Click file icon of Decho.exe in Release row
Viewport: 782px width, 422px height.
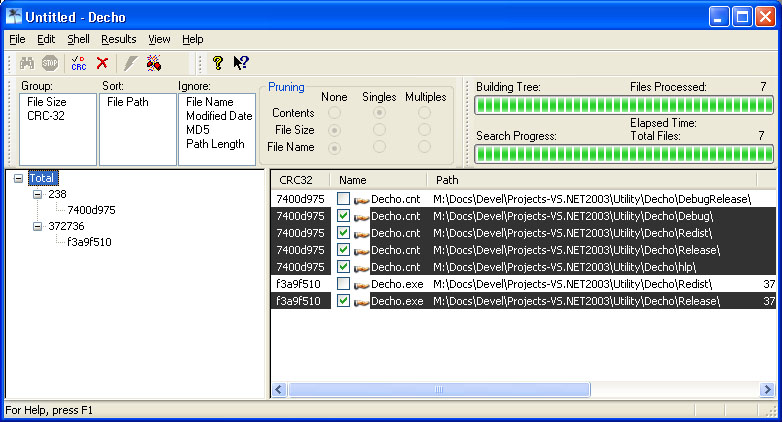[x=361, y=302]
